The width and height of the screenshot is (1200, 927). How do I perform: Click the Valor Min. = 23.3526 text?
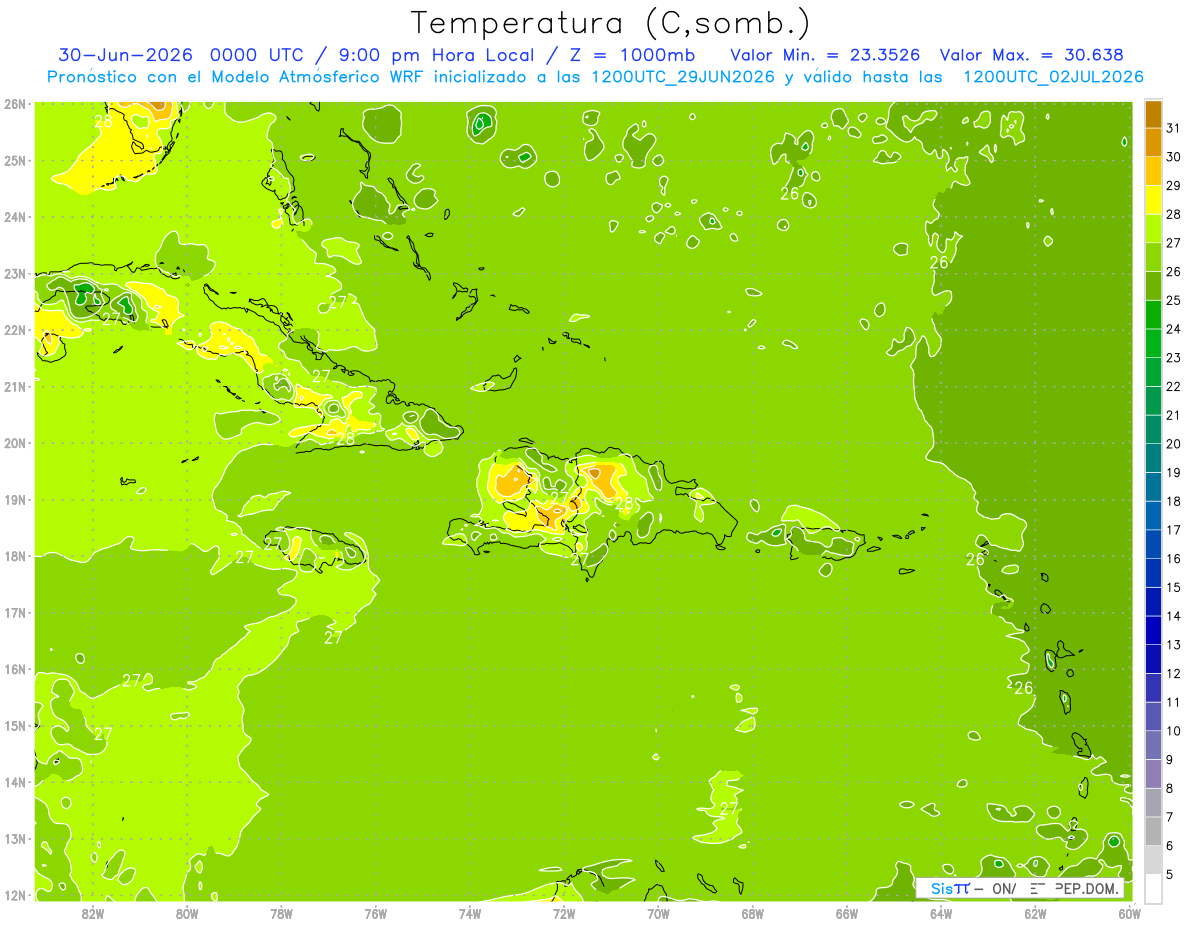(825, 55)
